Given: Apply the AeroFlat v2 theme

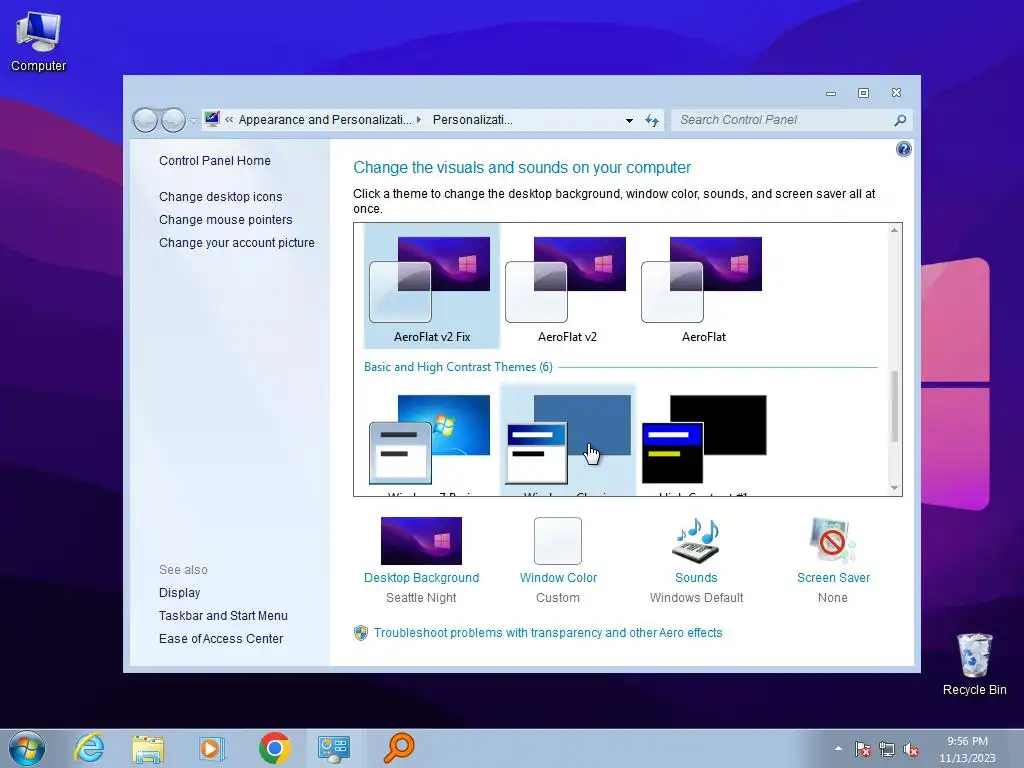Looking at the screenshot, I should [567, 286].
